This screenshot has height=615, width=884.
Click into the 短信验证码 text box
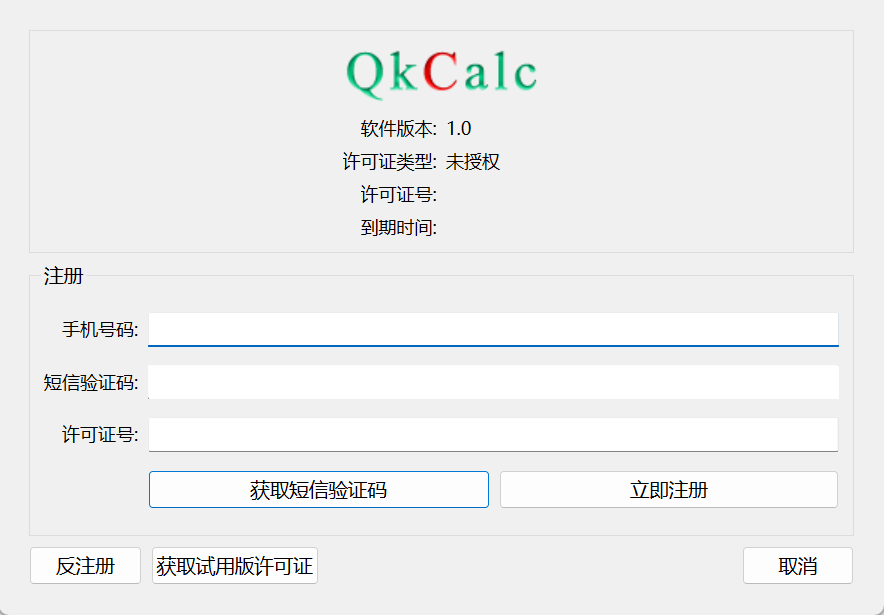(493, 382)
